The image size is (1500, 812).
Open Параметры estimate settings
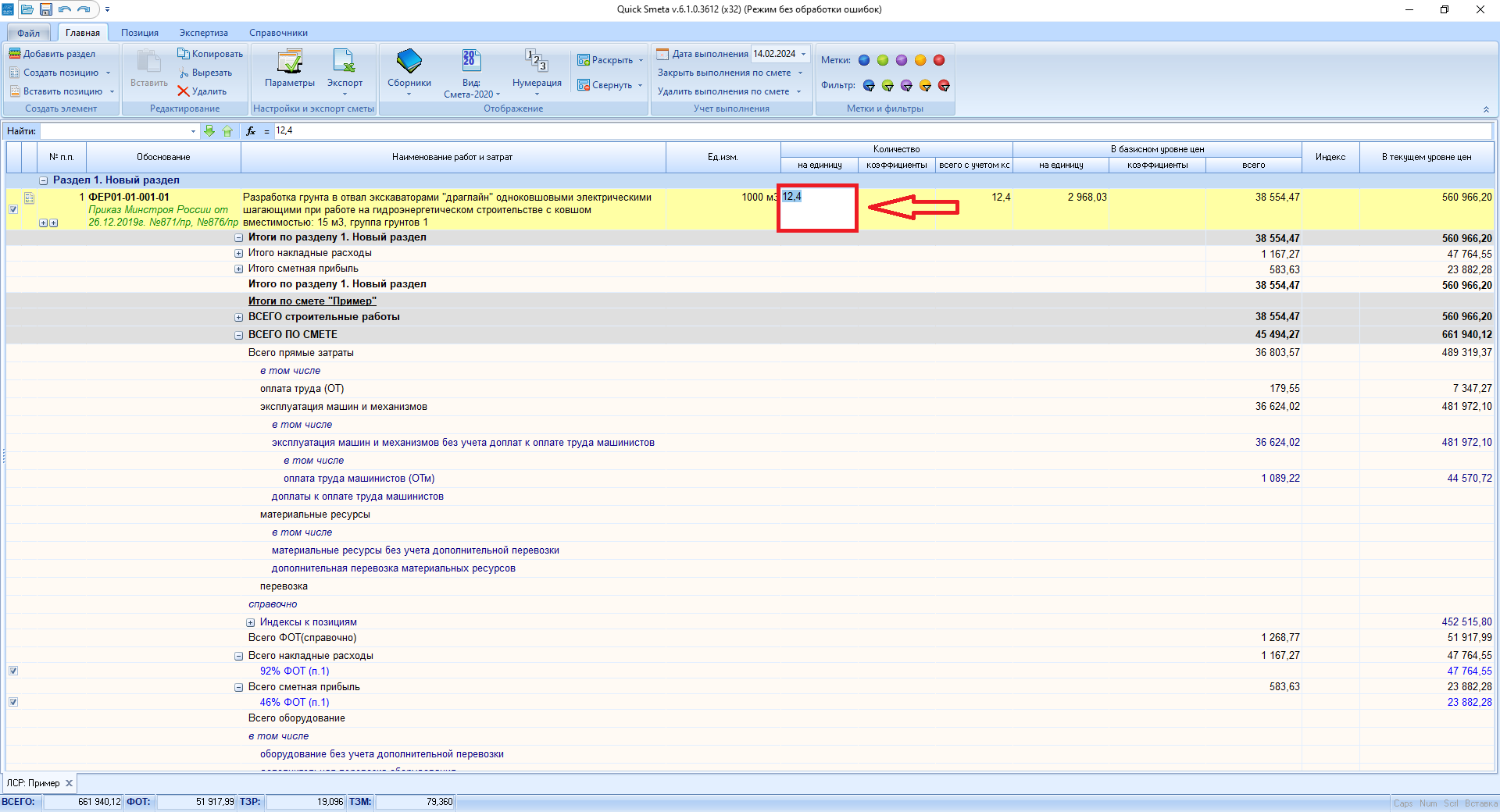tap(290, 68)
